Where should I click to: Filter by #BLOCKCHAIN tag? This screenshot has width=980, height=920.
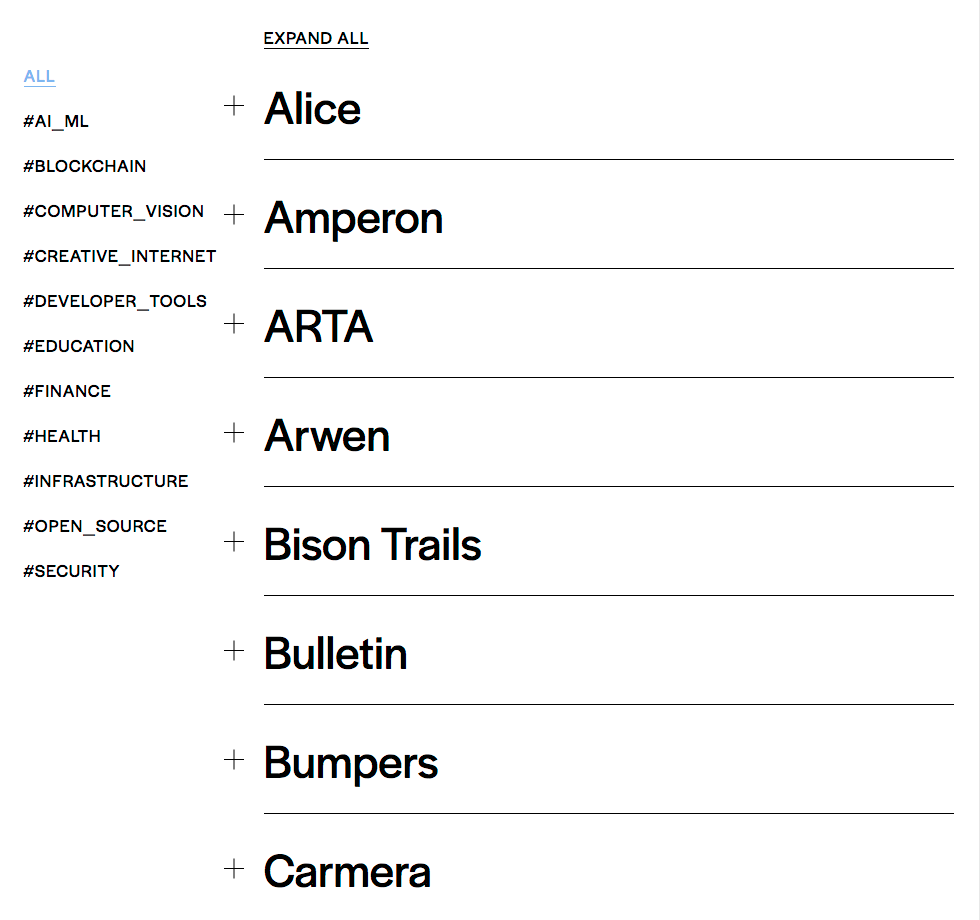tap(84, 167)
